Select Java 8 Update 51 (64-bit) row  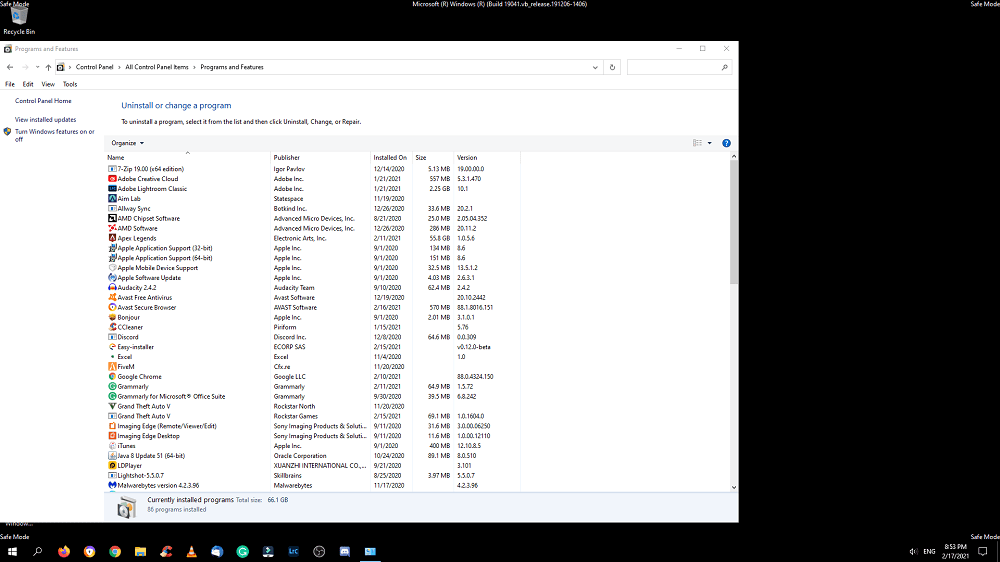(312, 455)
